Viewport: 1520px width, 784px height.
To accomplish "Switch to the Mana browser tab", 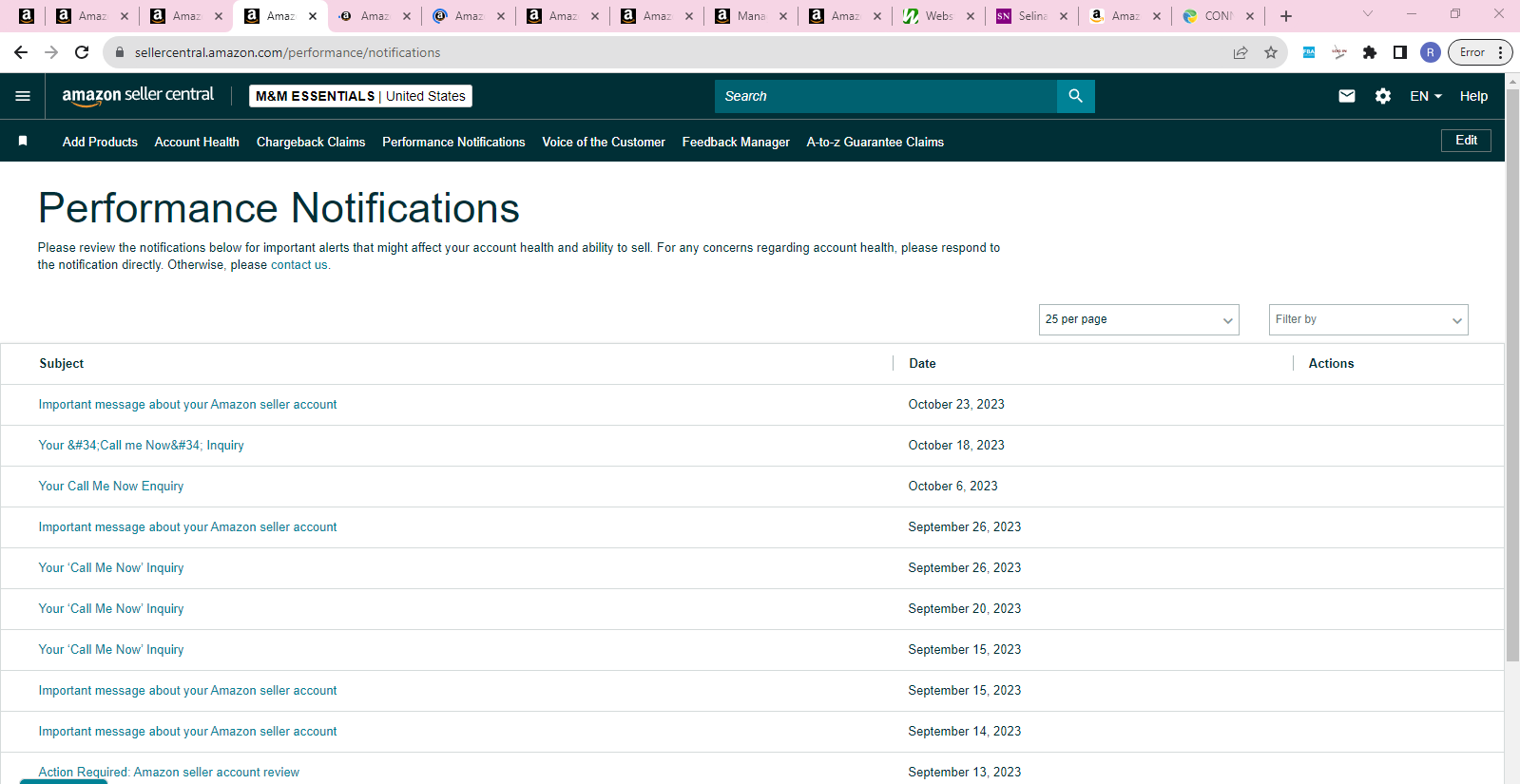I will 750,16.
